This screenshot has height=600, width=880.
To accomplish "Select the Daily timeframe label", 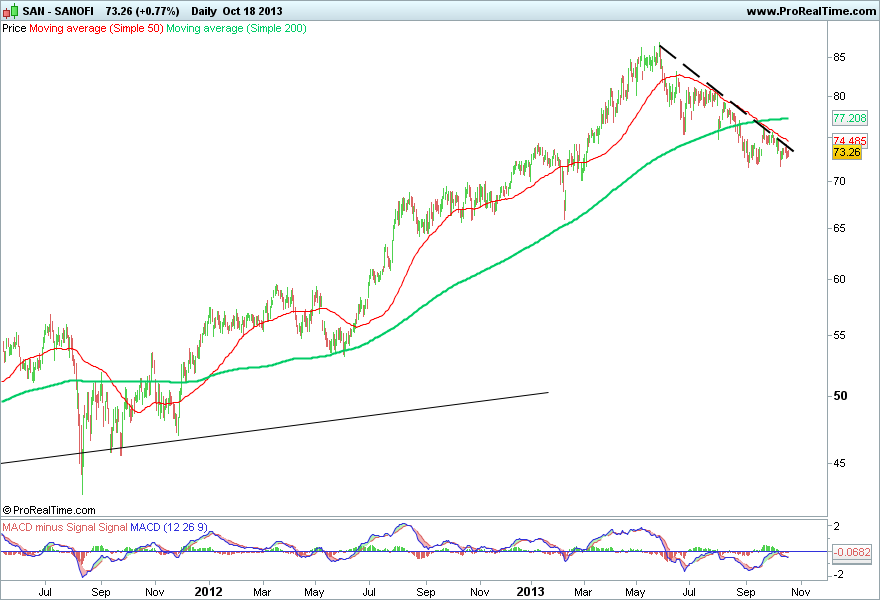I will (x=204, y=11).
